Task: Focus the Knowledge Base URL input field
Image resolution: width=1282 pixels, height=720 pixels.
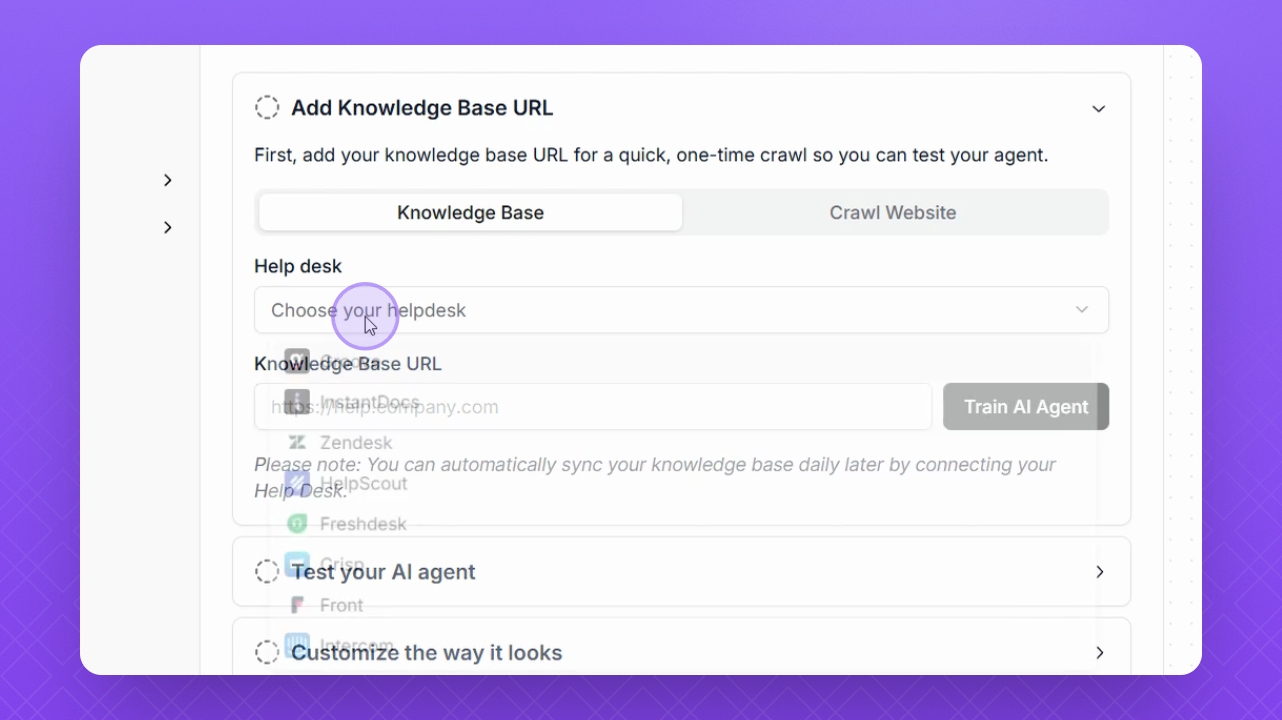Action: (592, 407)
